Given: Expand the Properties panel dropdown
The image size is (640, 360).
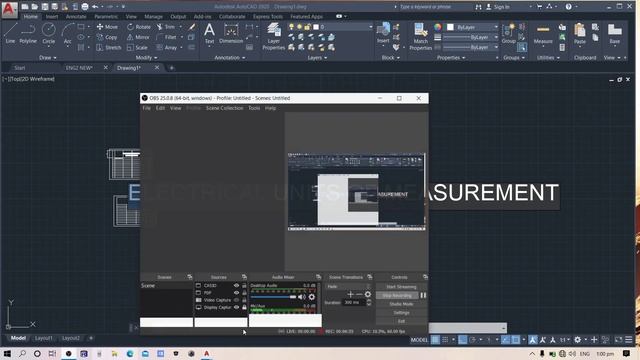Looking at the screenshot, I should 451,58.
